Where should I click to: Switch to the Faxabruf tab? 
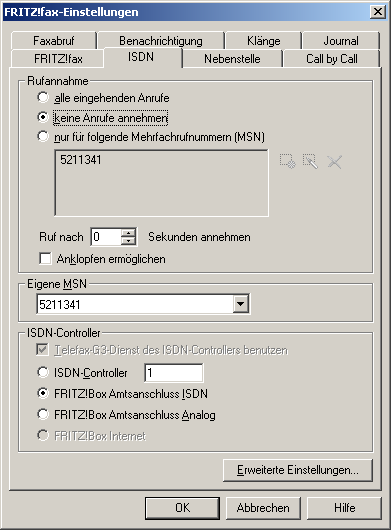pos(54,41)
